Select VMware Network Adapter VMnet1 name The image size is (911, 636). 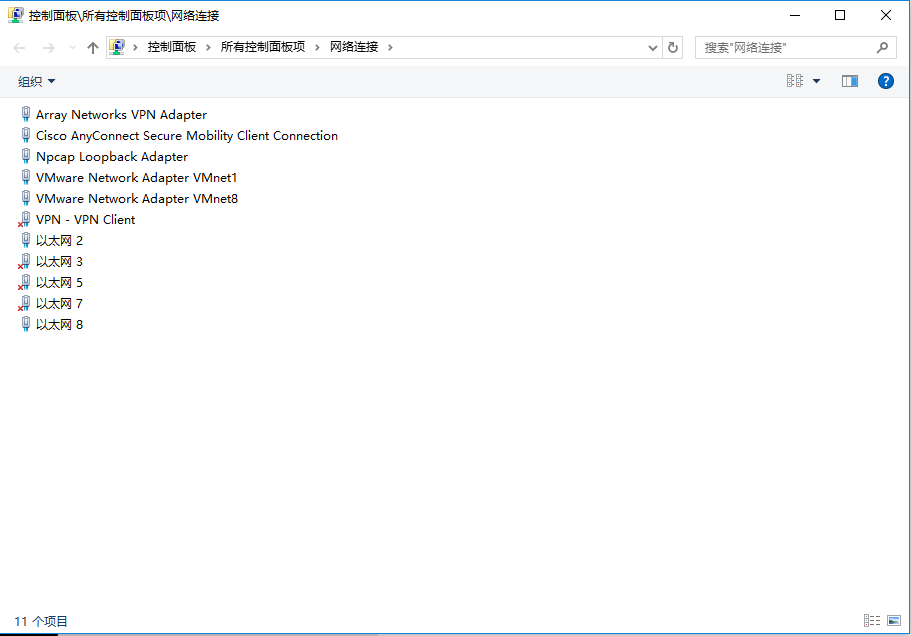pyautogui.click(x=137, y=178)
